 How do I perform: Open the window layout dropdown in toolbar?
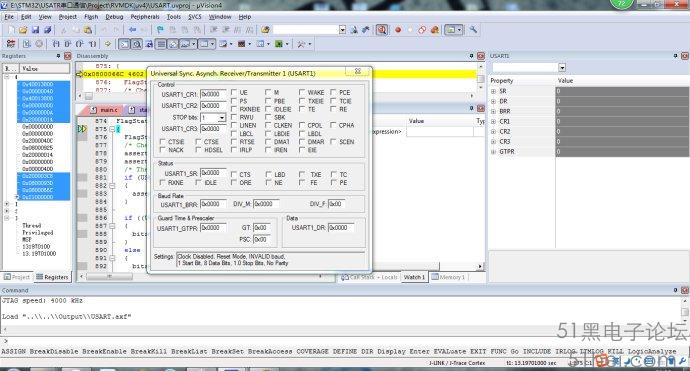[x=459, y=30]
